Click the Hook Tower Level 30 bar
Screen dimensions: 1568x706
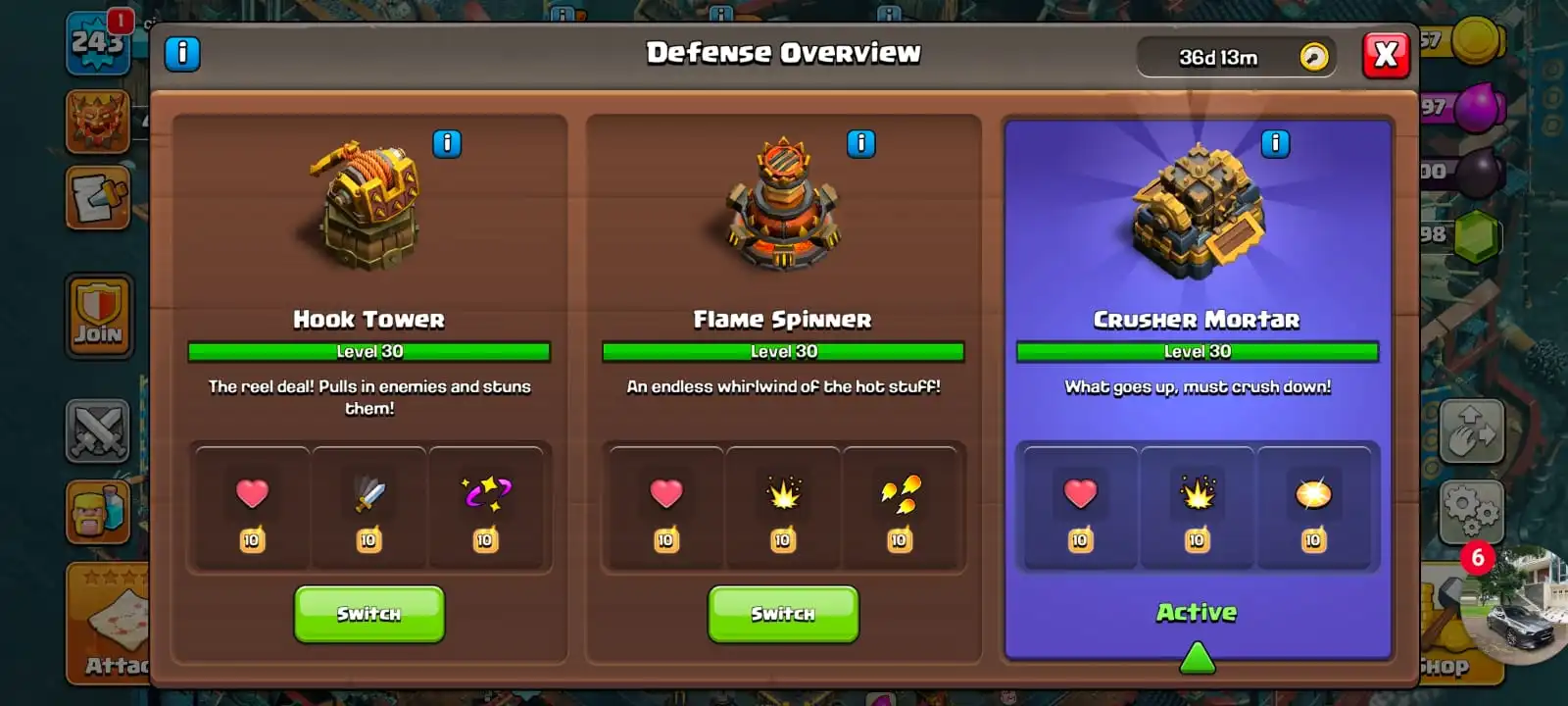coord(369,351)
